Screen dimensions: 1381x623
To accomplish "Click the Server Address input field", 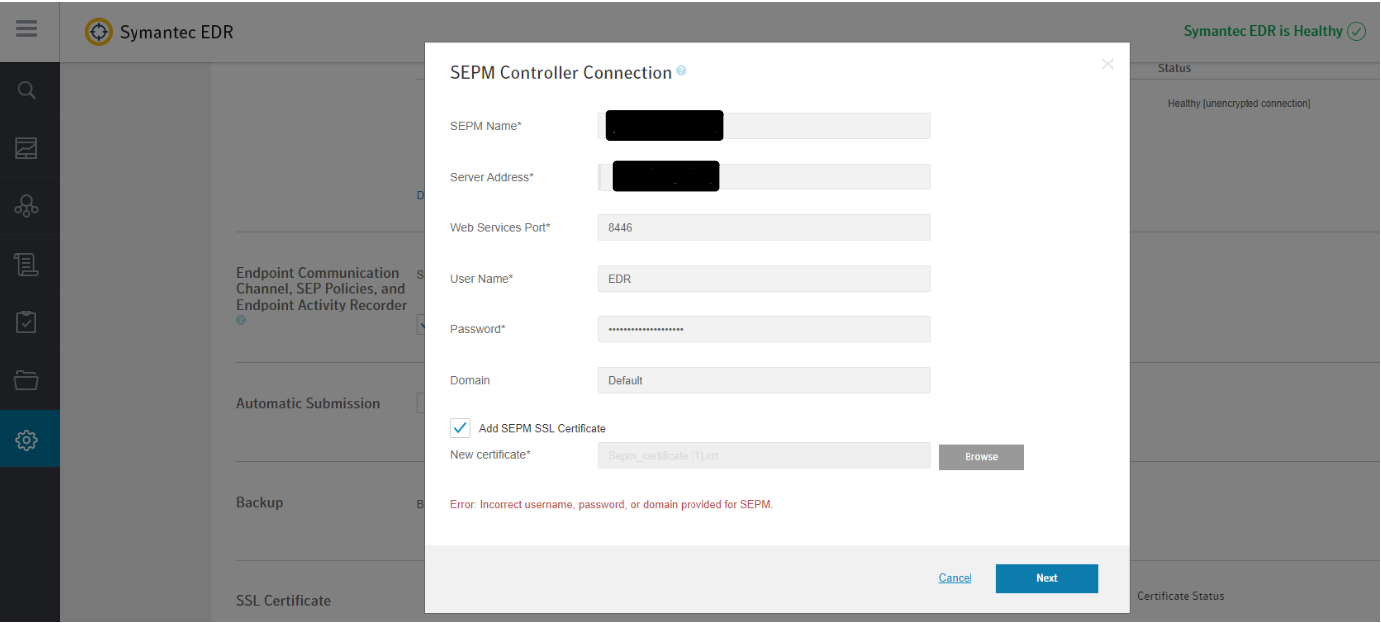I will click(764, 177).
